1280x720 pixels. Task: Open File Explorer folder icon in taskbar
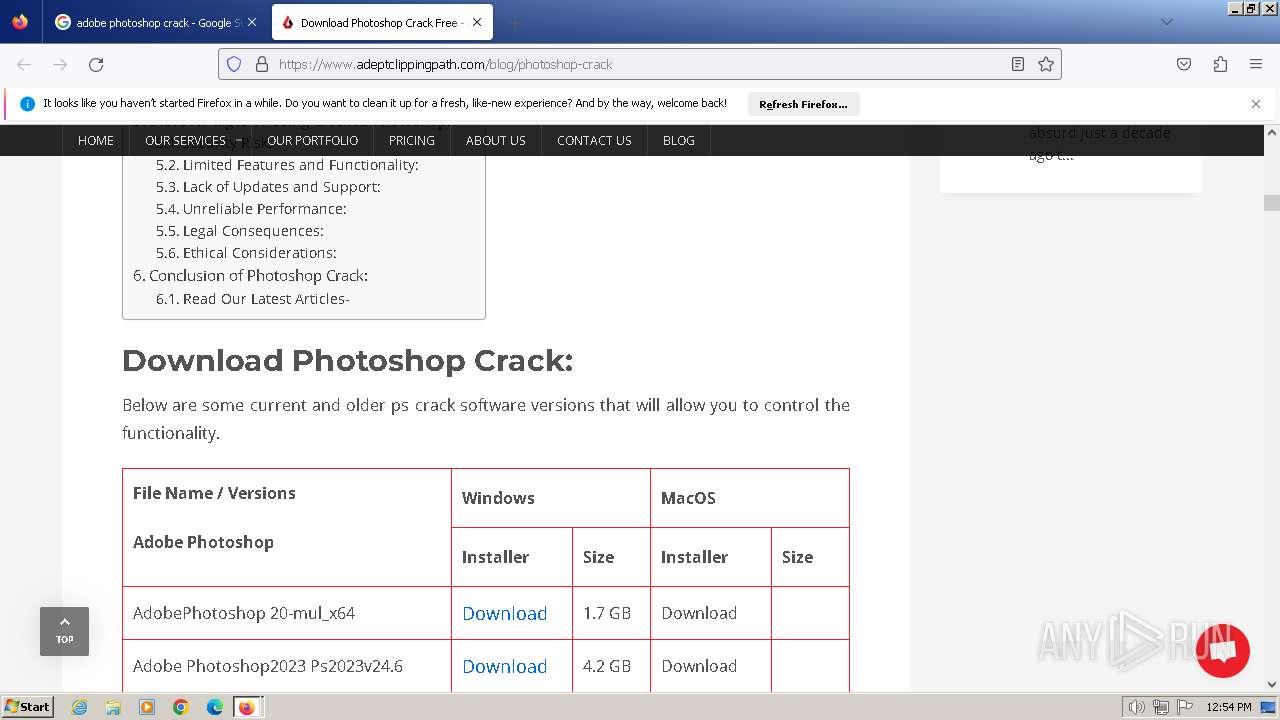coord(113,707)
